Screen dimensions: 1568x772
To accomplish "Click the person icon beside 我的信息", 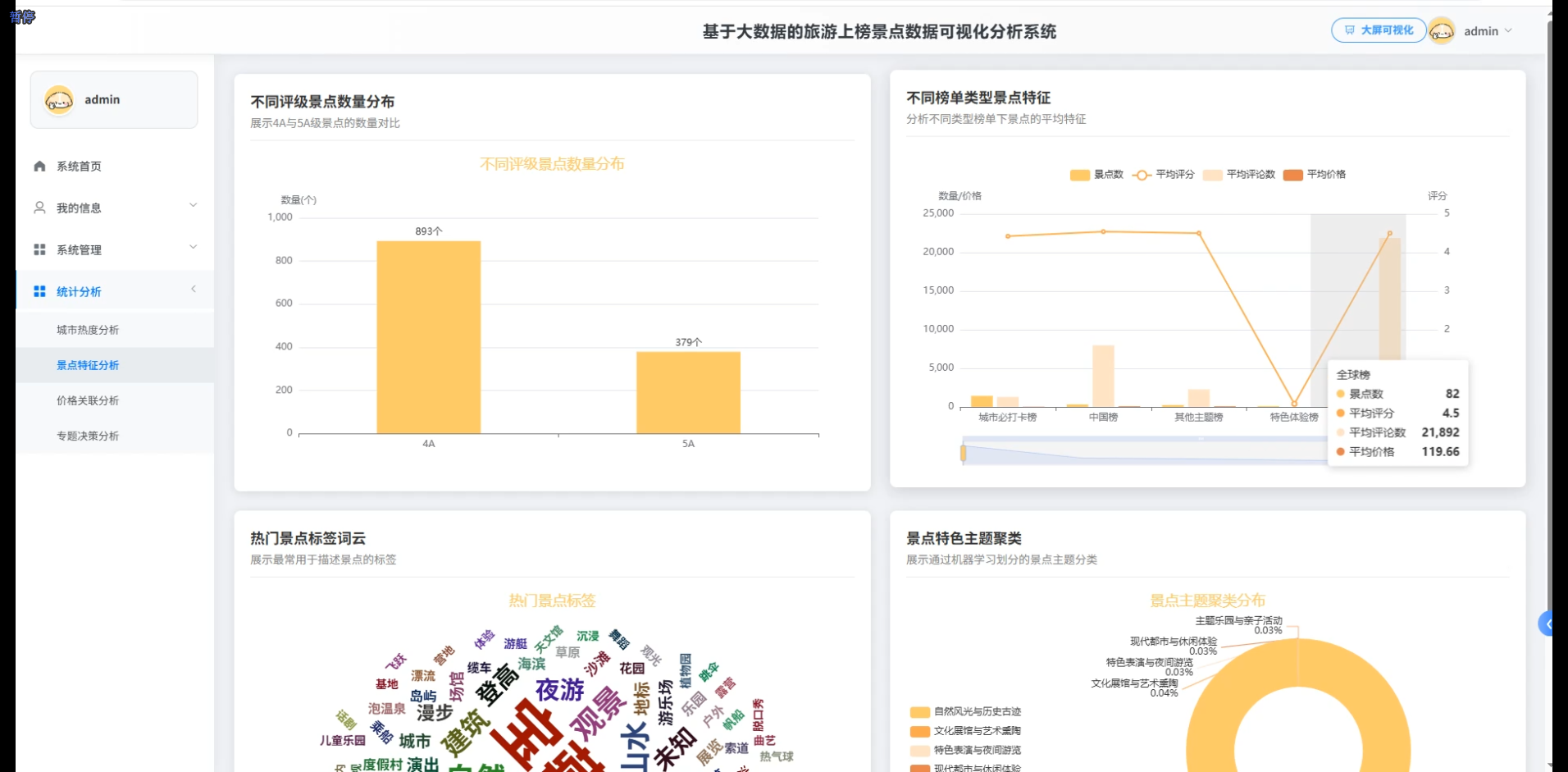I will [39, 208].
